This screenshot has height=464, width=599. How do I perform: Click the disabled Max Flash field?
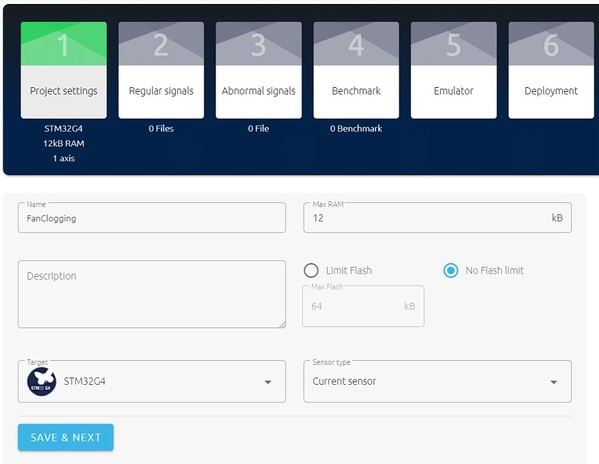[x=363, y=306]
